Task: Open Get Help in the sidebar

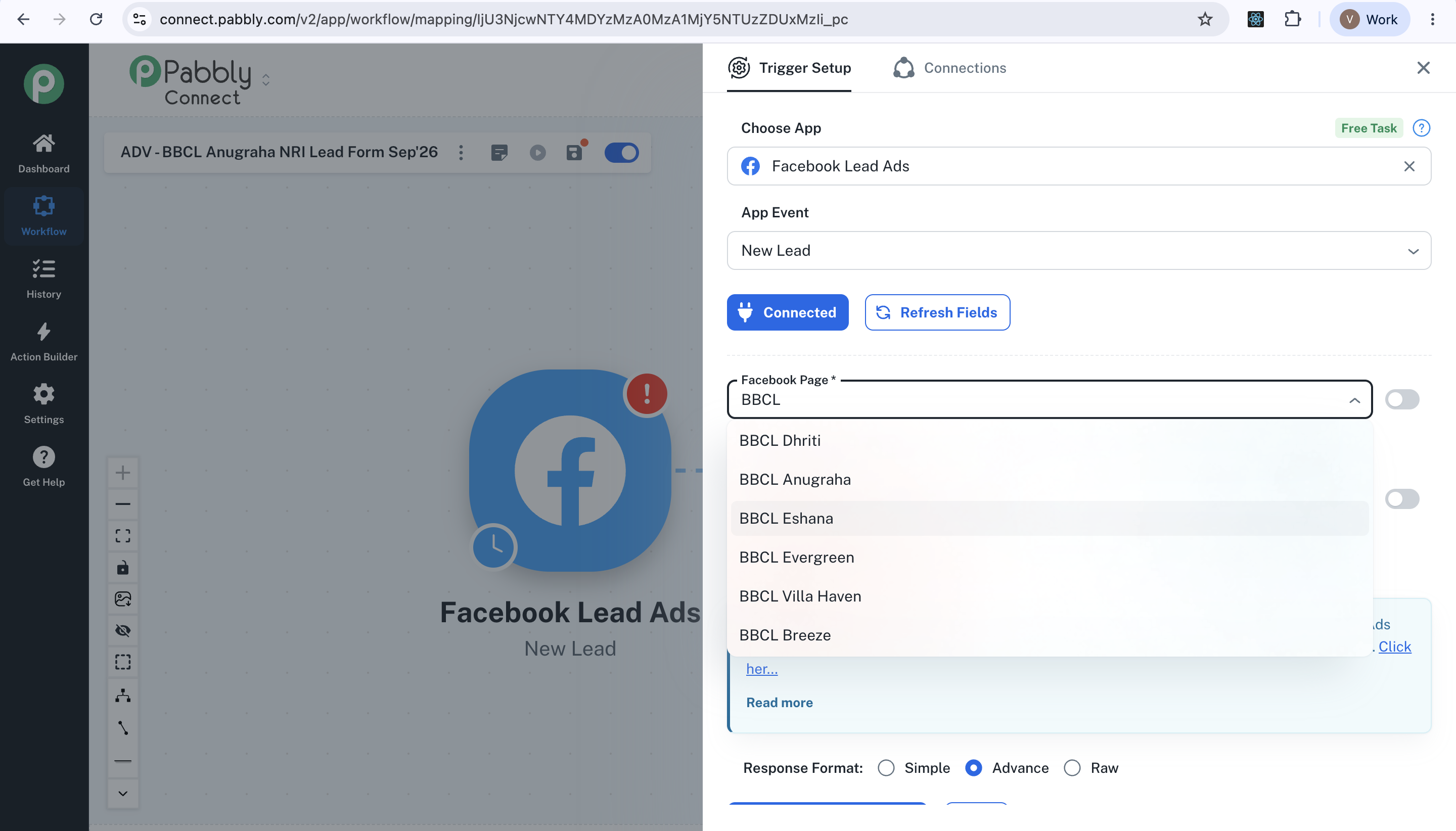Action: pos(44,467)
